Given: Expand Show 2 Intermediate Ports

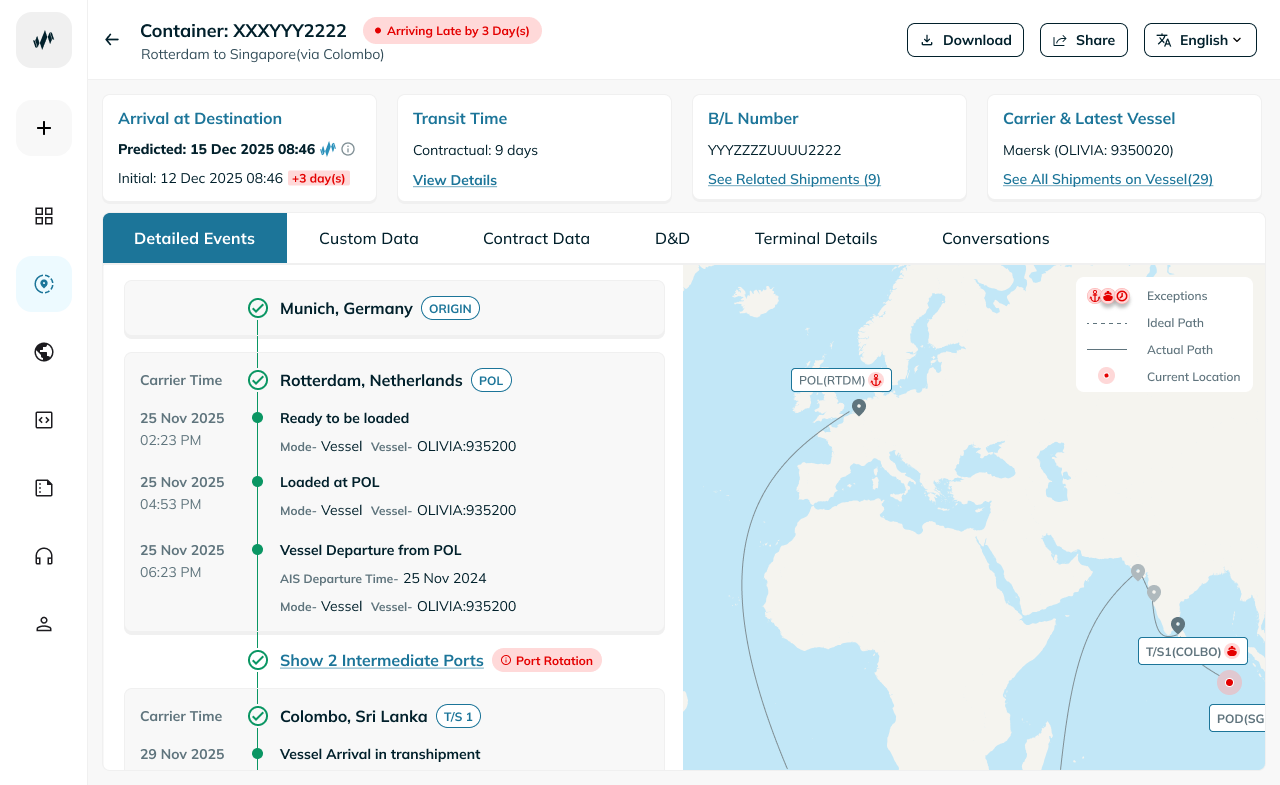Looking at the screenshot, I should point(382,660).
